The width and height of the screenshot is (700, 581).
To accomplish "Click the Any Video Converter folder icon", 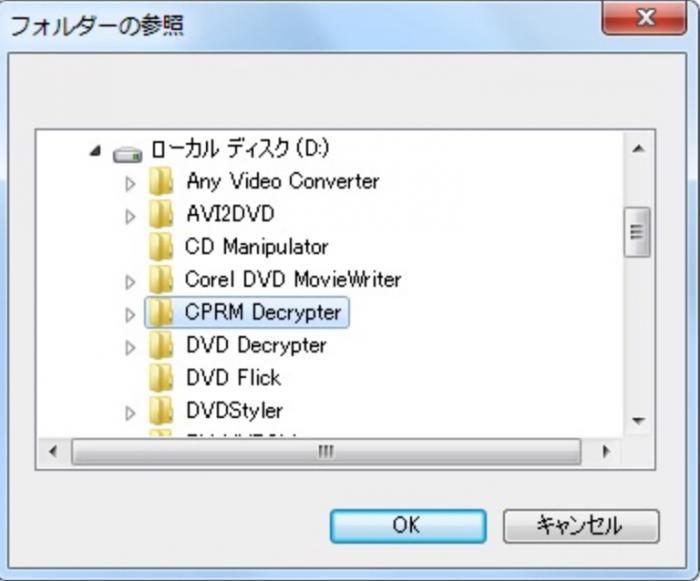I will point(161,181).
